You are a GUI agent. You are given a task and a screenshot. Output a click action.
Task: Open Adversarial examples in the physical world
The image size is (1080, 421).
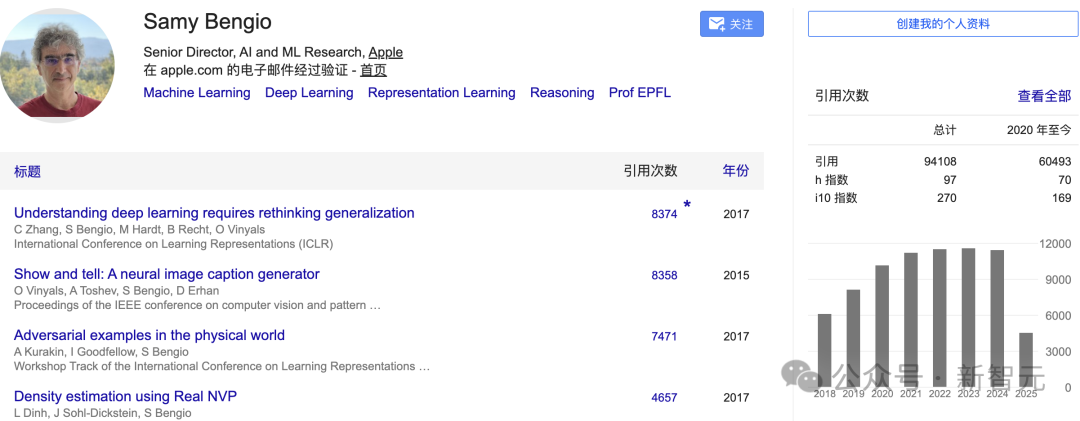(x=149, y=336)
